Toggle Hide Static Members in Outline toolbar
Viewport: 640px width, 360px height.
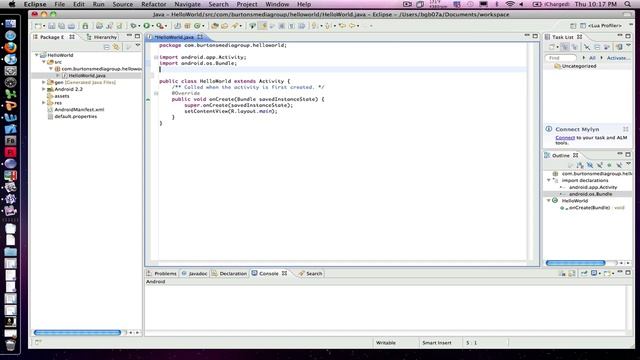[x=600, y=165]
